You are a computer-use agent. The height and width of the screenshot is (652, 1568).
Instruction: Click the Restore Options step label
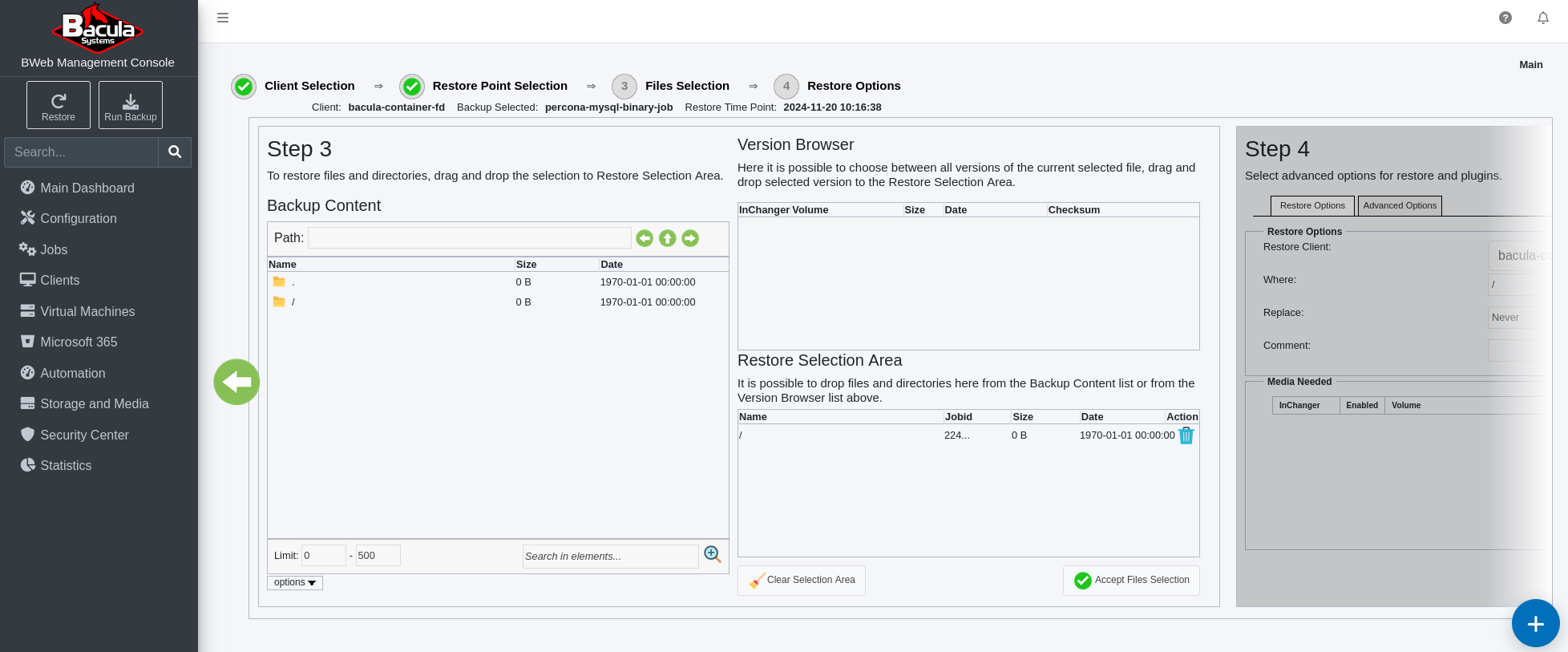854,86
